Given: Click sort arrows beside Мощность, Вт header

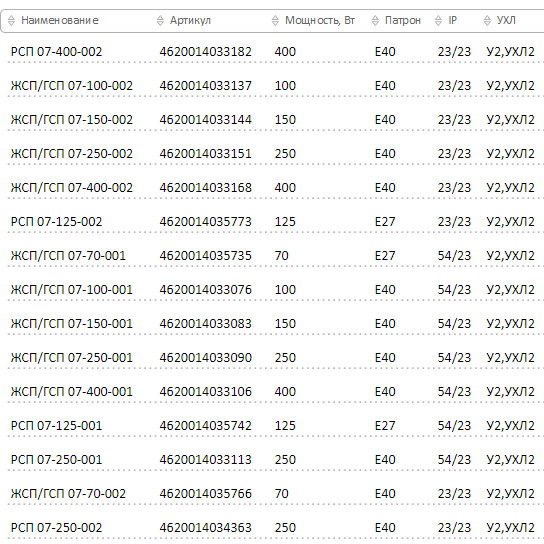Looking at the screenshot, I should click(x=275, y=21).
